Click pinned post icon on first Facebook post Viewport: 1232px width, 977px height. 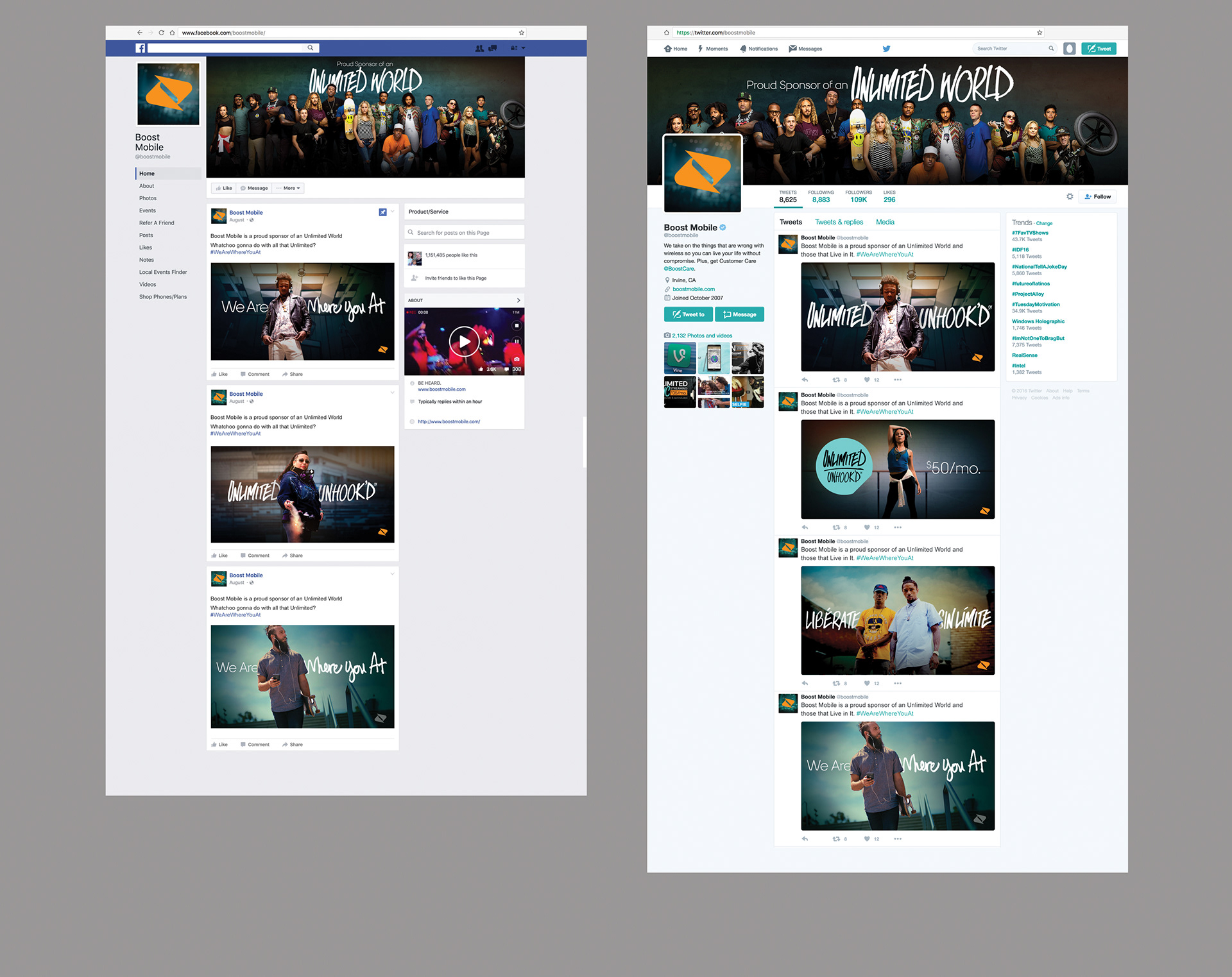382,212
